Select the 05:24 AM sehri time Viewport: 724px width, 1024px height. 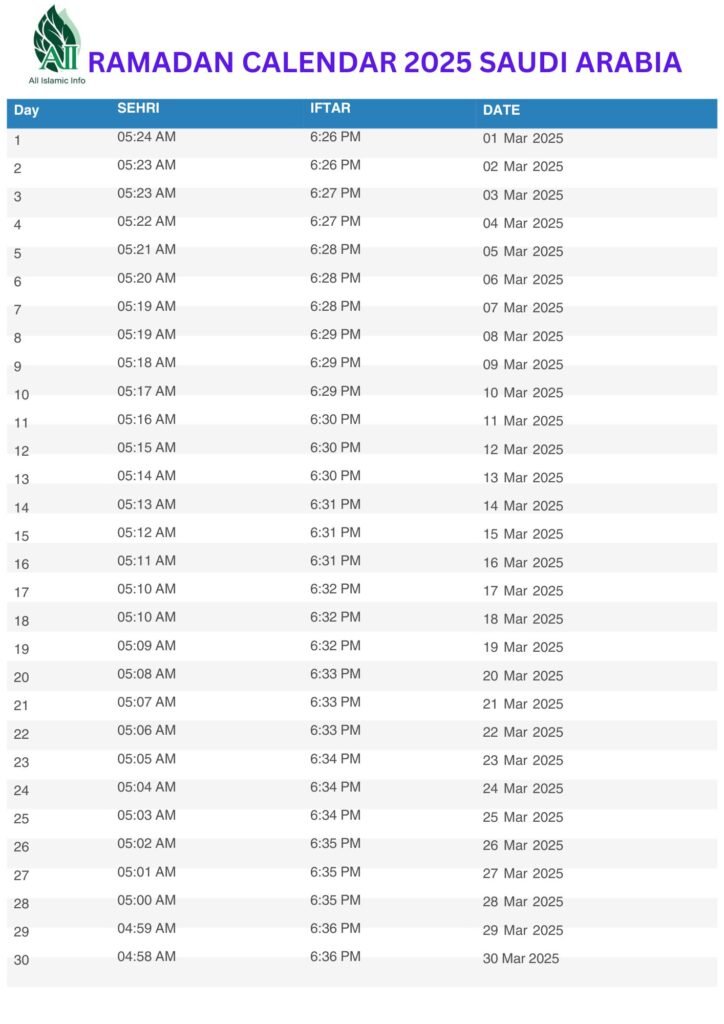tap(146, 137)
